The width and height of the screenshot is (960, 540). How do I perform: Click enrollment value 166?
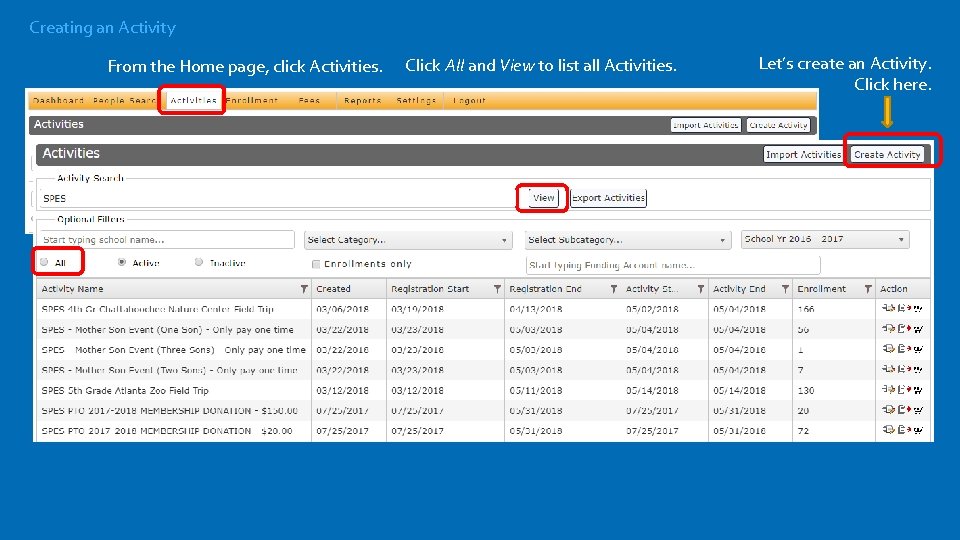pyautogui.click(x=806, y=309)
